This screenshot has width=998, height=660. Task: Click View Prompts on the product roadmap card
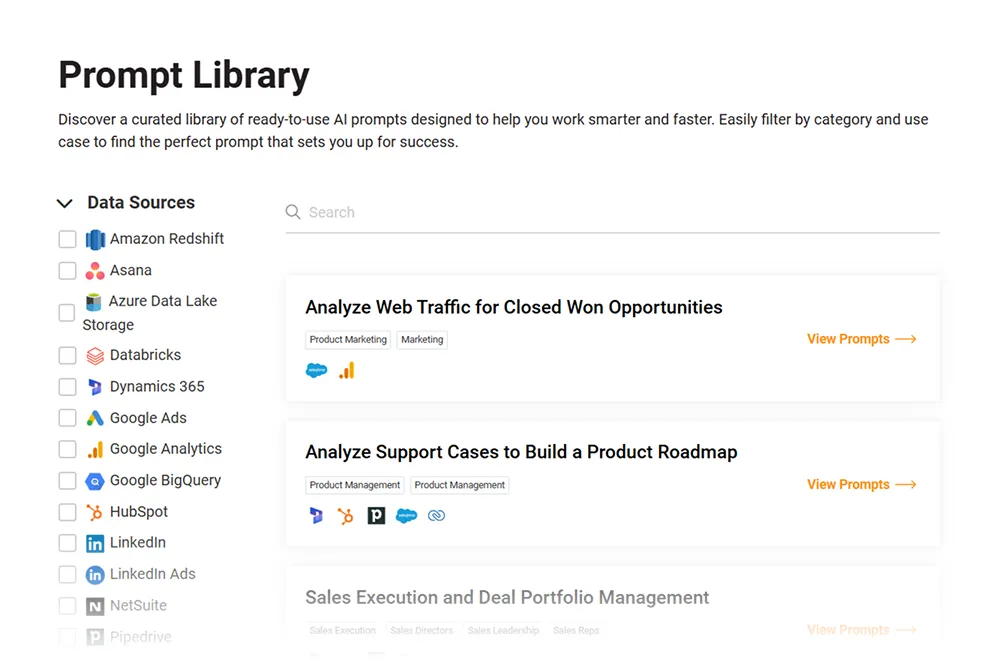pyautogui.click(x=861, y=484)
